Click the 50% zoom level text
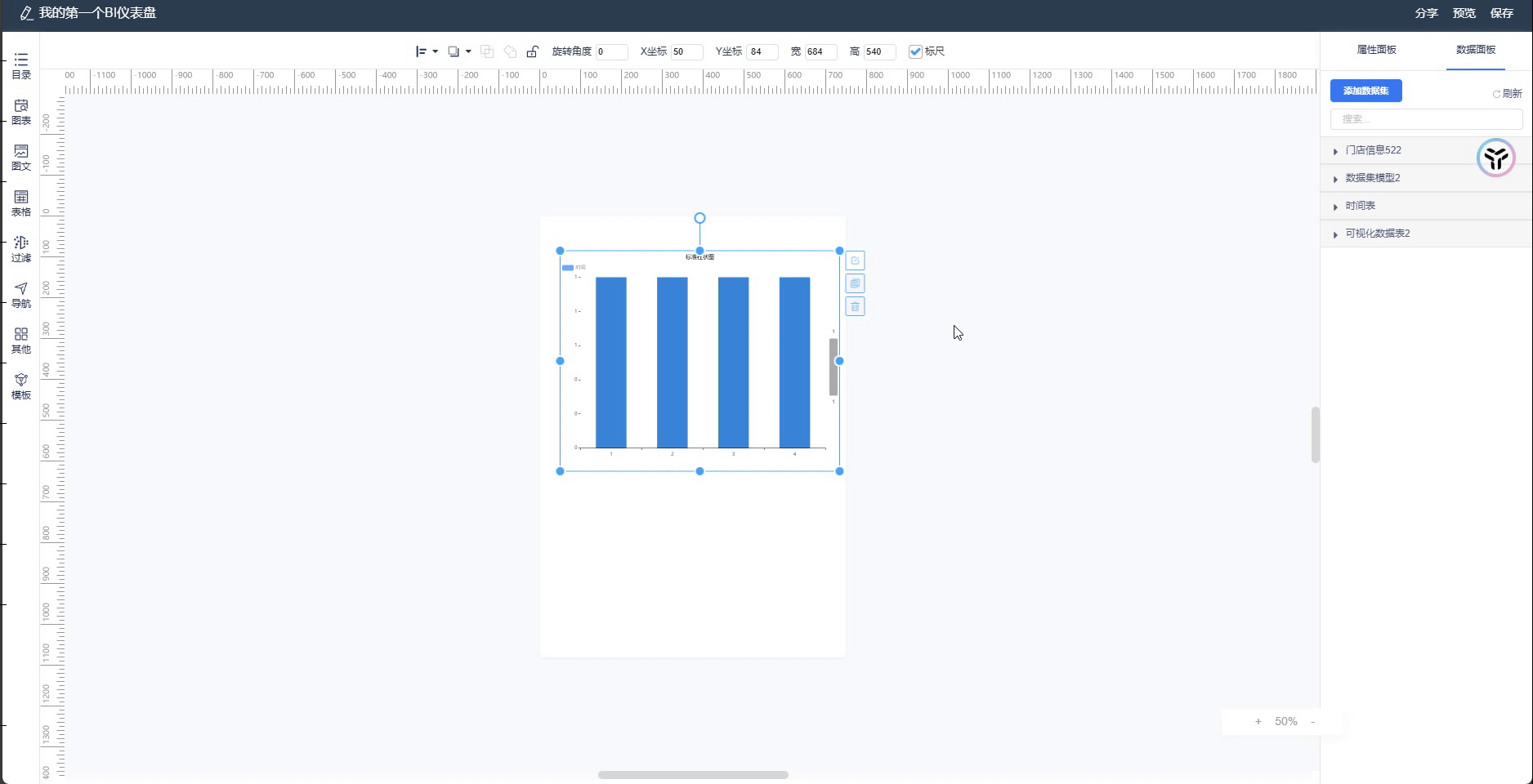 tap(1285, 721)
